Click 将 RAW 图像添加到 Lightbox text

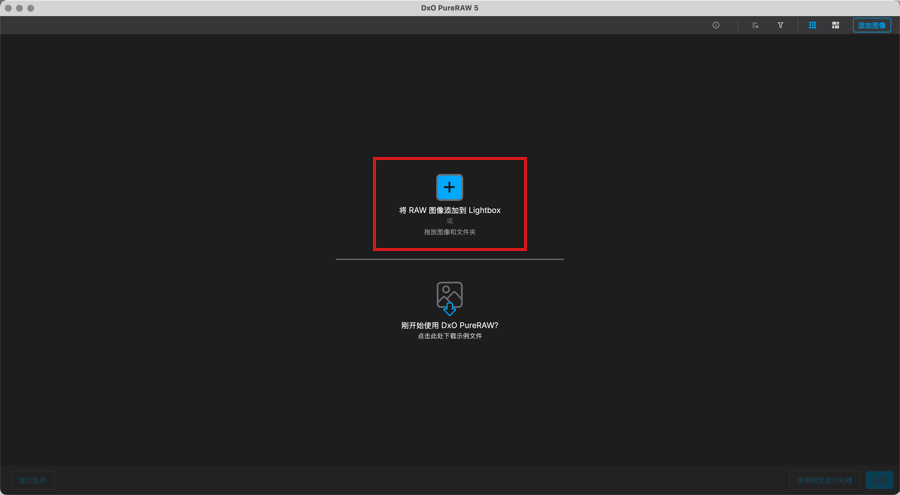[450, 210]
